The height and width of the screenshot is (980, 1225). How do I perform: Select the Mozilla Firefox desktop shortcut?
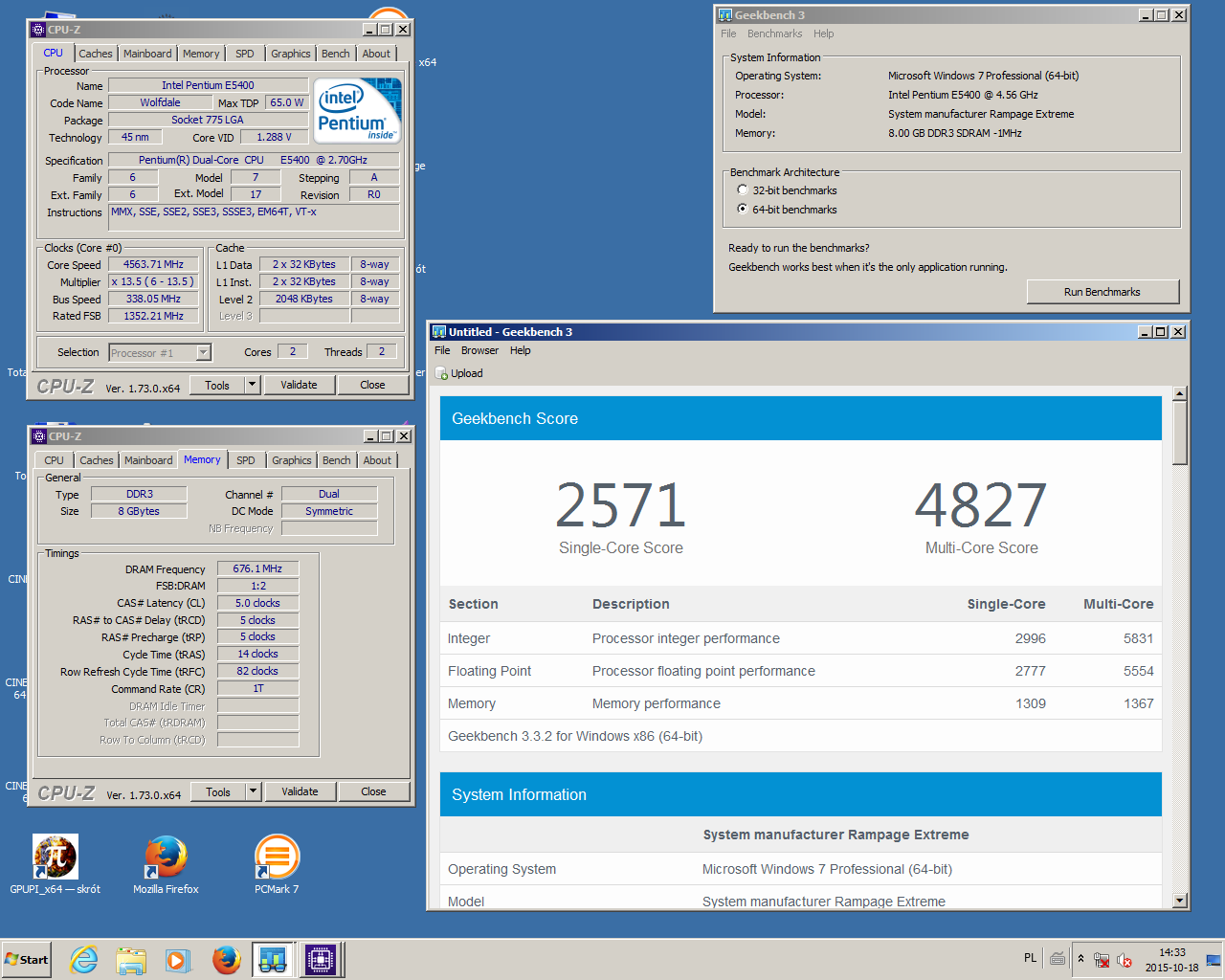[166, 862]
